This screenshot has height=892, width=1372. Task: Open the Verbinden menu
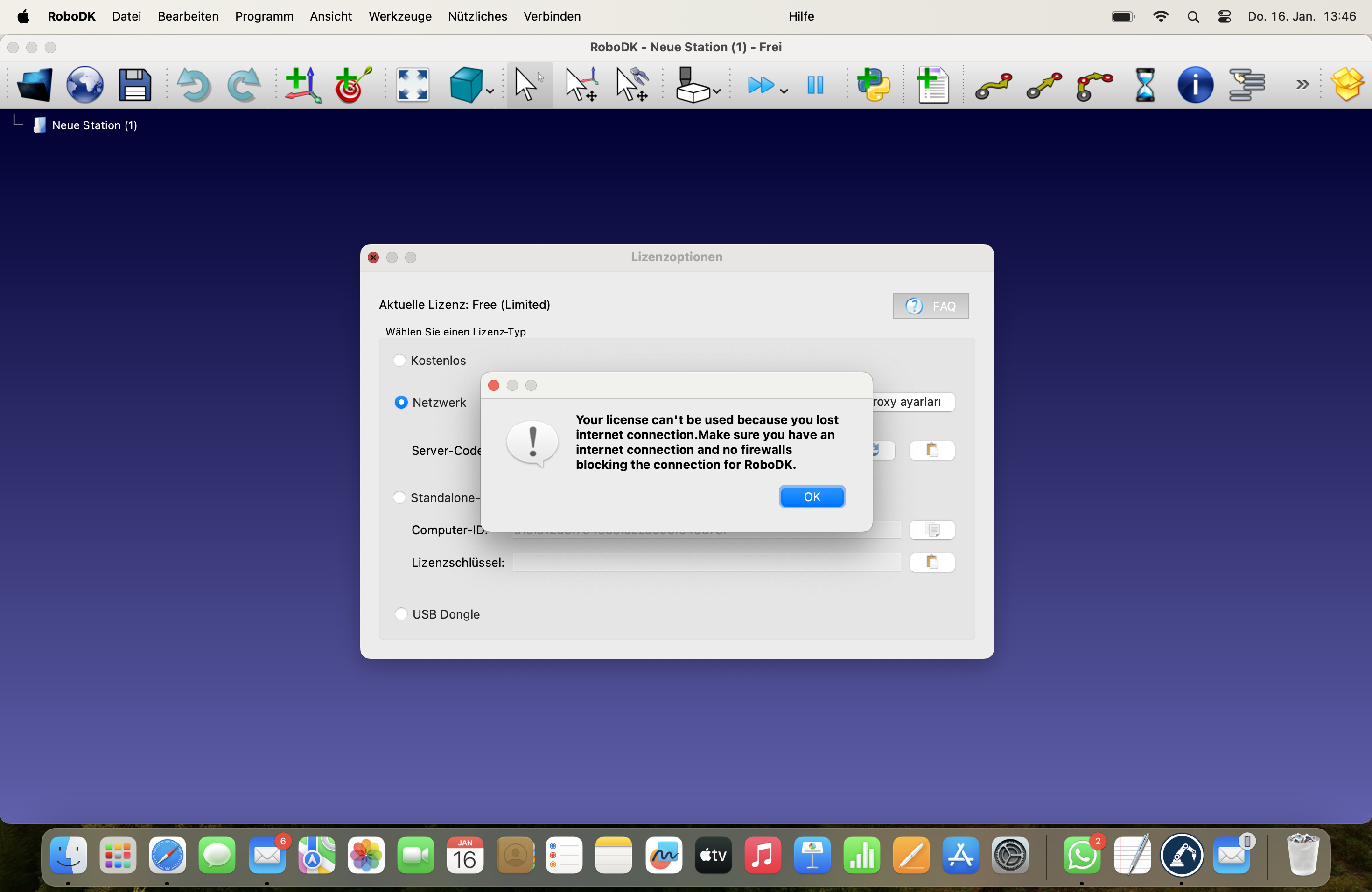tap(552, 16)
